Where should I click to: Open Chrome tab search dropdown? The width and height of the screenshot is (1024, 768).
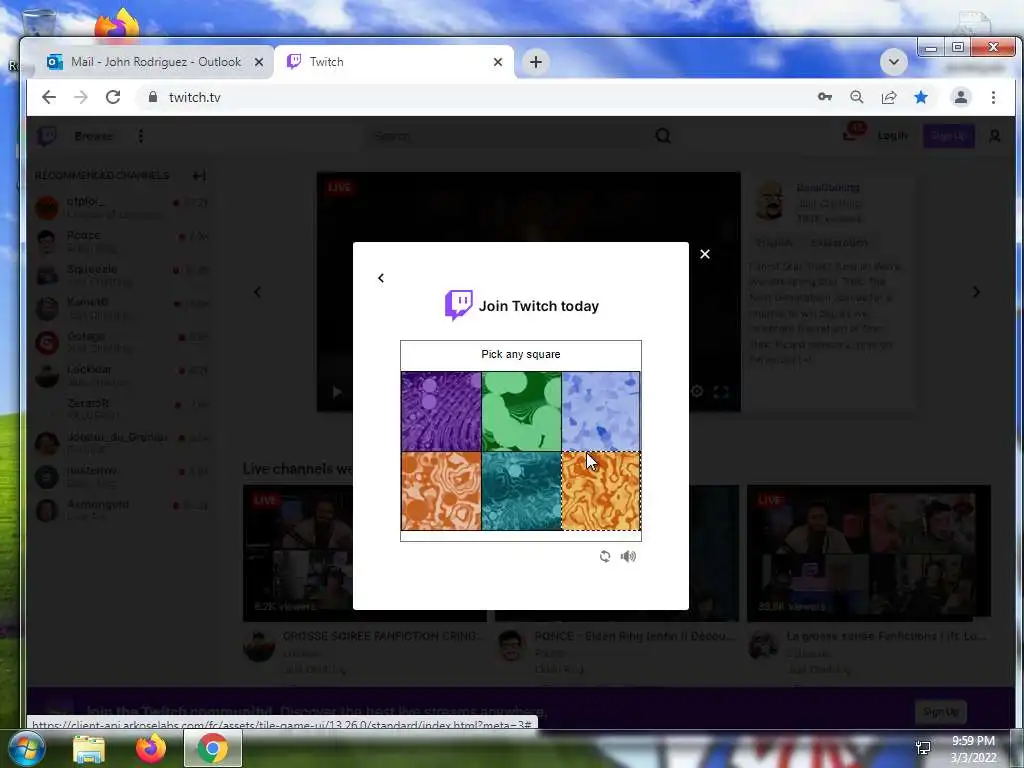tap(893, 62)
